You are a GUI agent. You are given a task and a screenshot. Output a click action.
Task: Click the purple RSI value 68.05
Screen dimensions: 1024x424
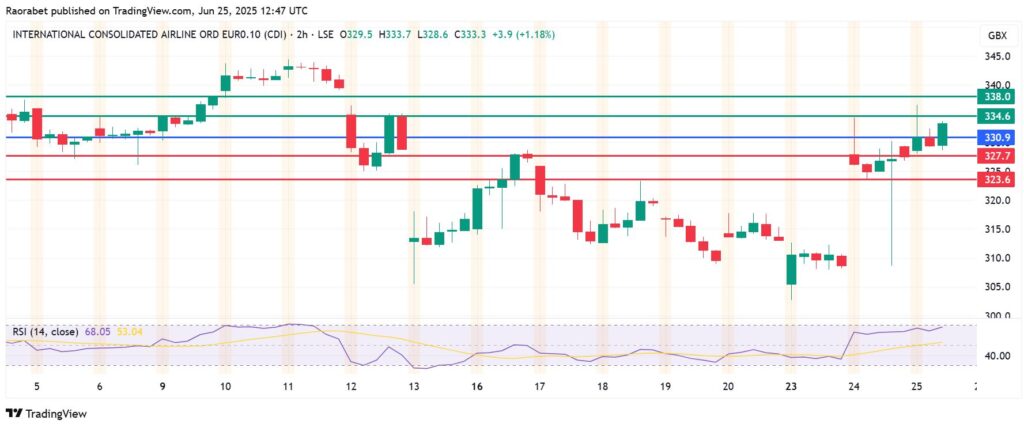pos(100,331)
